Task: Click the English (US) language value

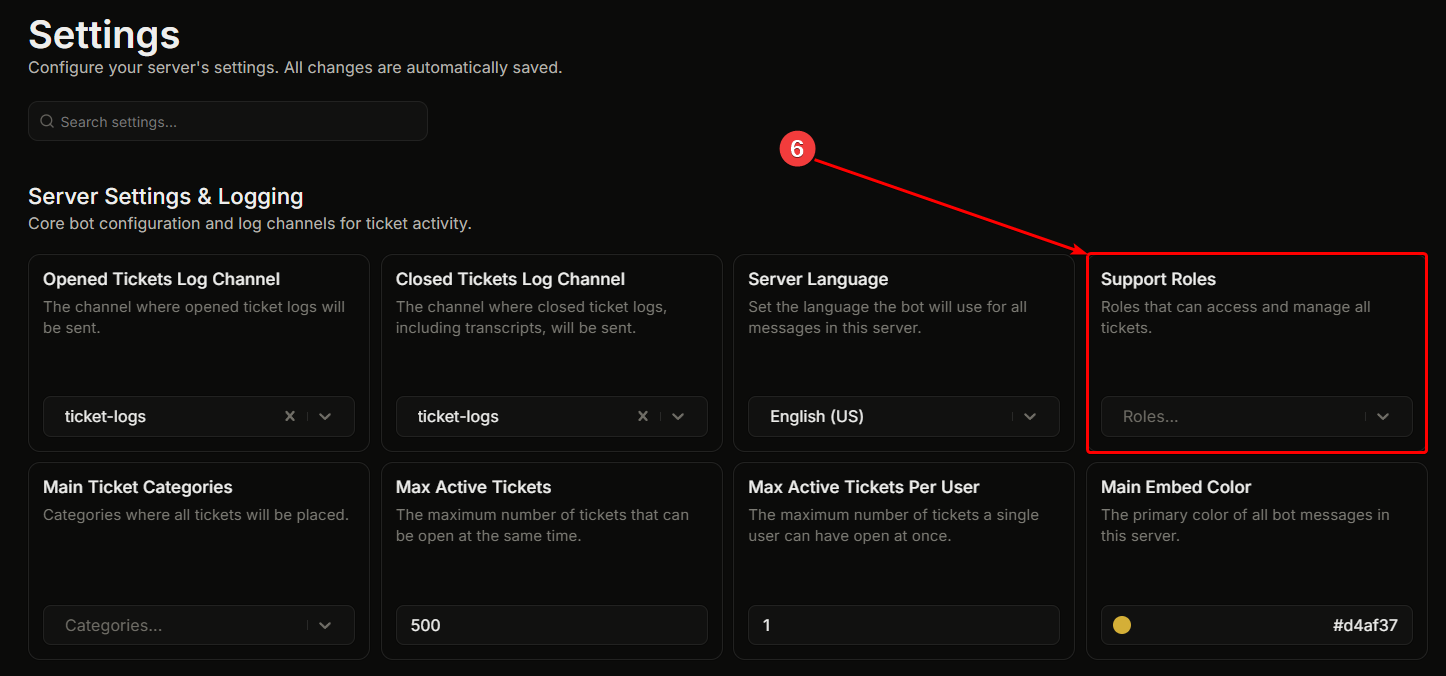Action: pyautogui.click(x=817, y=416)
